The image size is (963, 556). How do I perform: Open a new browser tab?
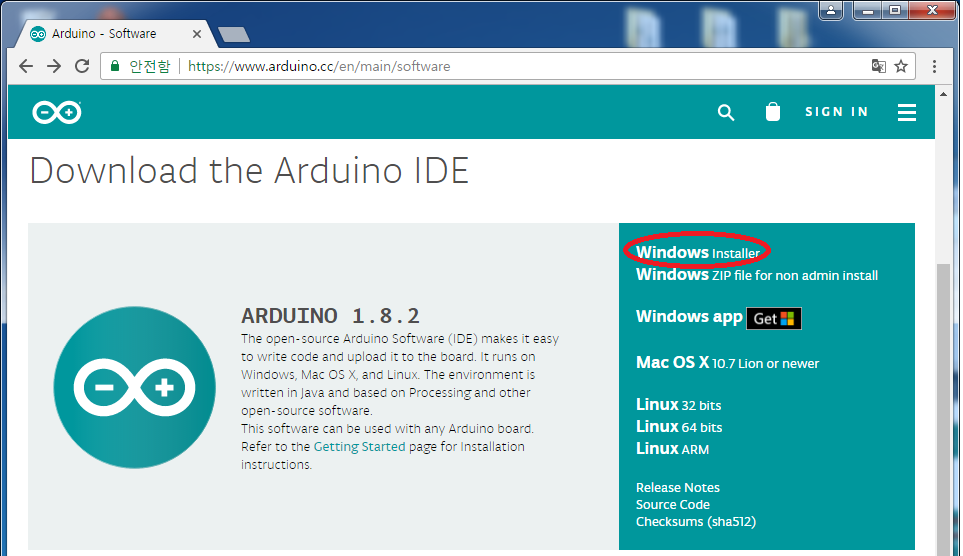(x=234, y=34)
